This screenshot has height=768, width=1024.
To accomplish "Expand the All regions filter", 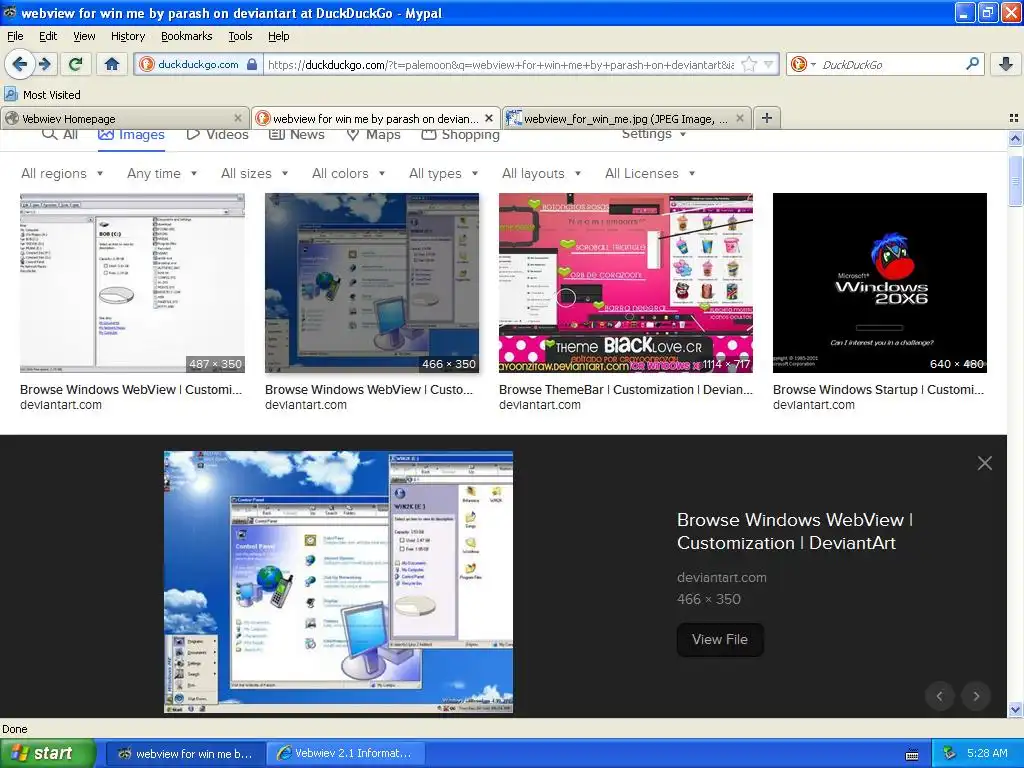I will pos(62,174).
